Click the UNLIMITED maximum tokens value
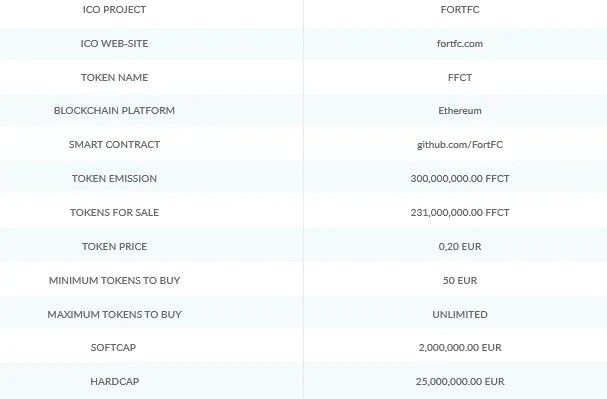607x399 pixels. click(x=460, y=315)
